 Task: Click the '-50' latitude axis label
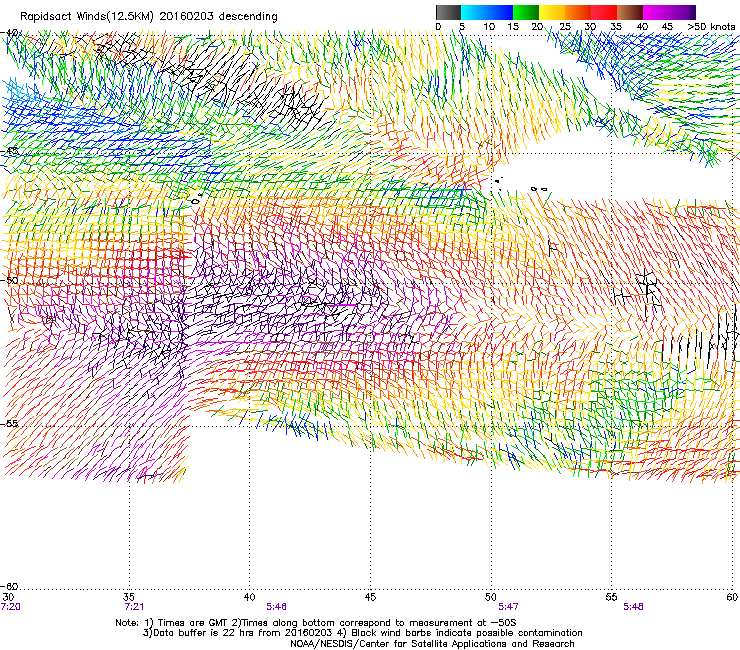point(10,280)
